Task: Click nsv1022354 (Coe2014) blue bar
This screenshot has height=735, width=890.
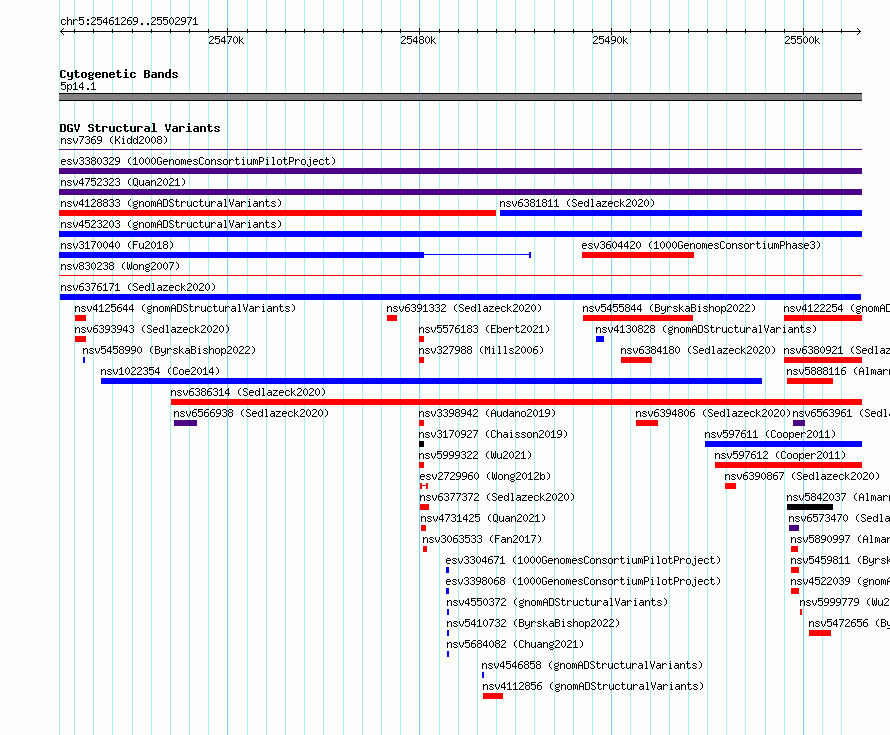Action: 431,381
